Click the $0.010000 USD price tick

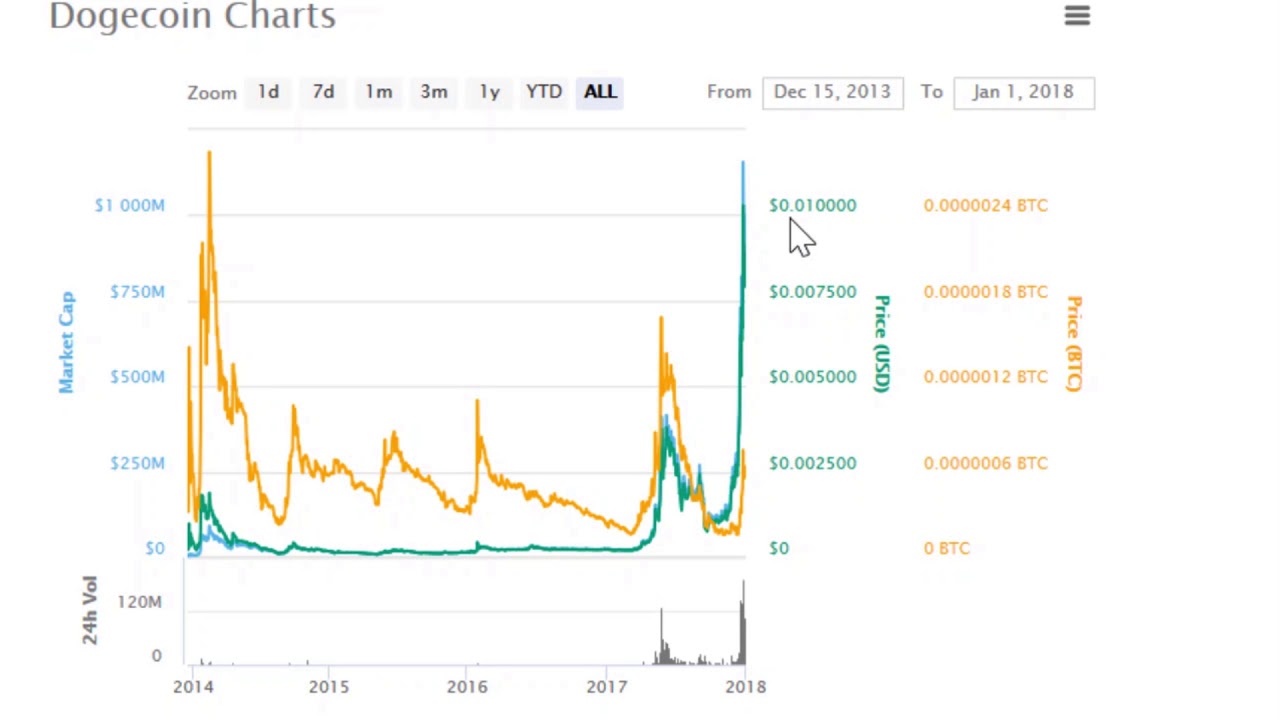(x=812, y=205)
